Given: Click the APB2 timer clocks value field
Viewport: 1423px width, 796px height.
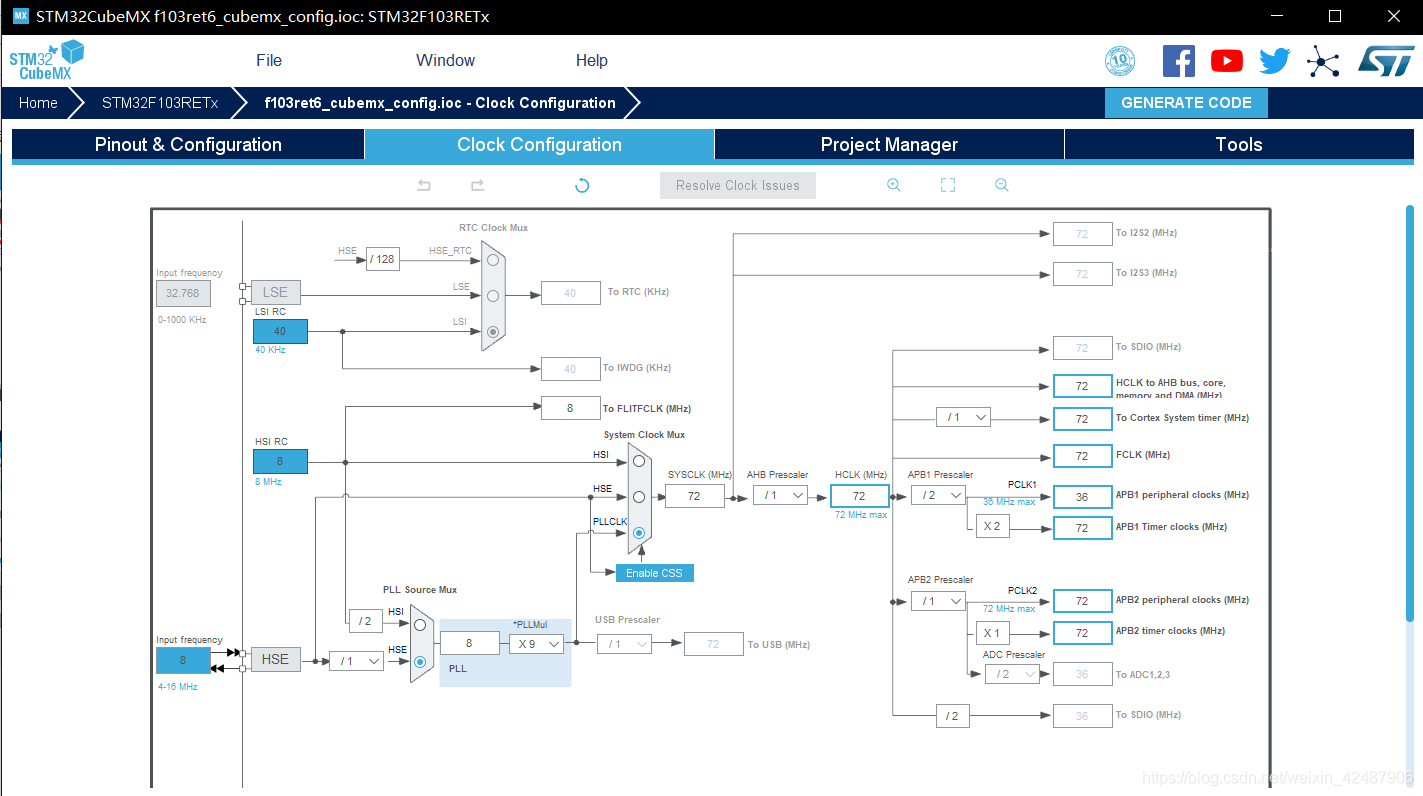Looking at the screenshot, I should 1082,633.
